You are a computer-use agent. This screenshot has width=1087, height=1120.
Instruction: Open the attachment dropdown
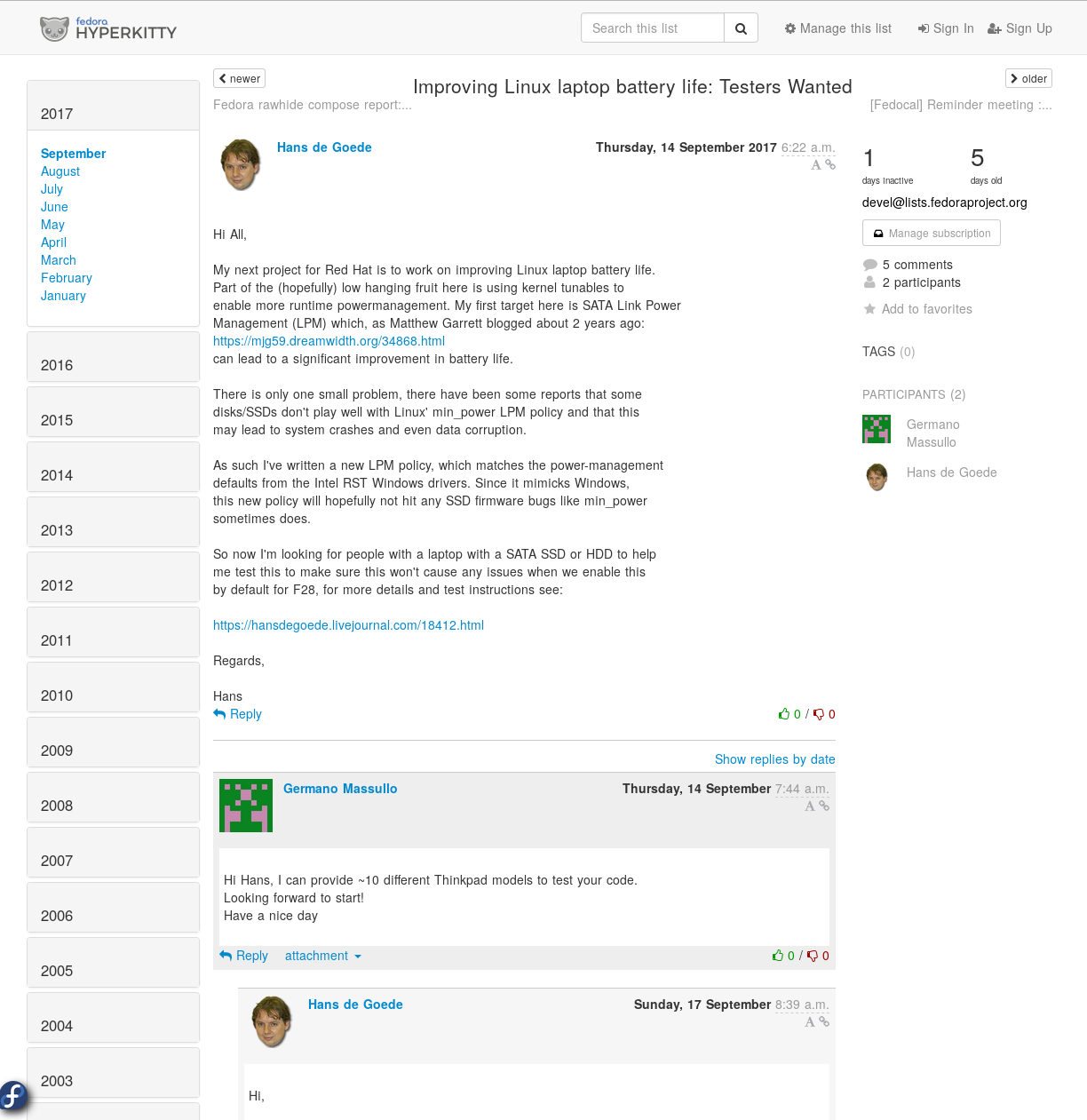click(322, 956)
